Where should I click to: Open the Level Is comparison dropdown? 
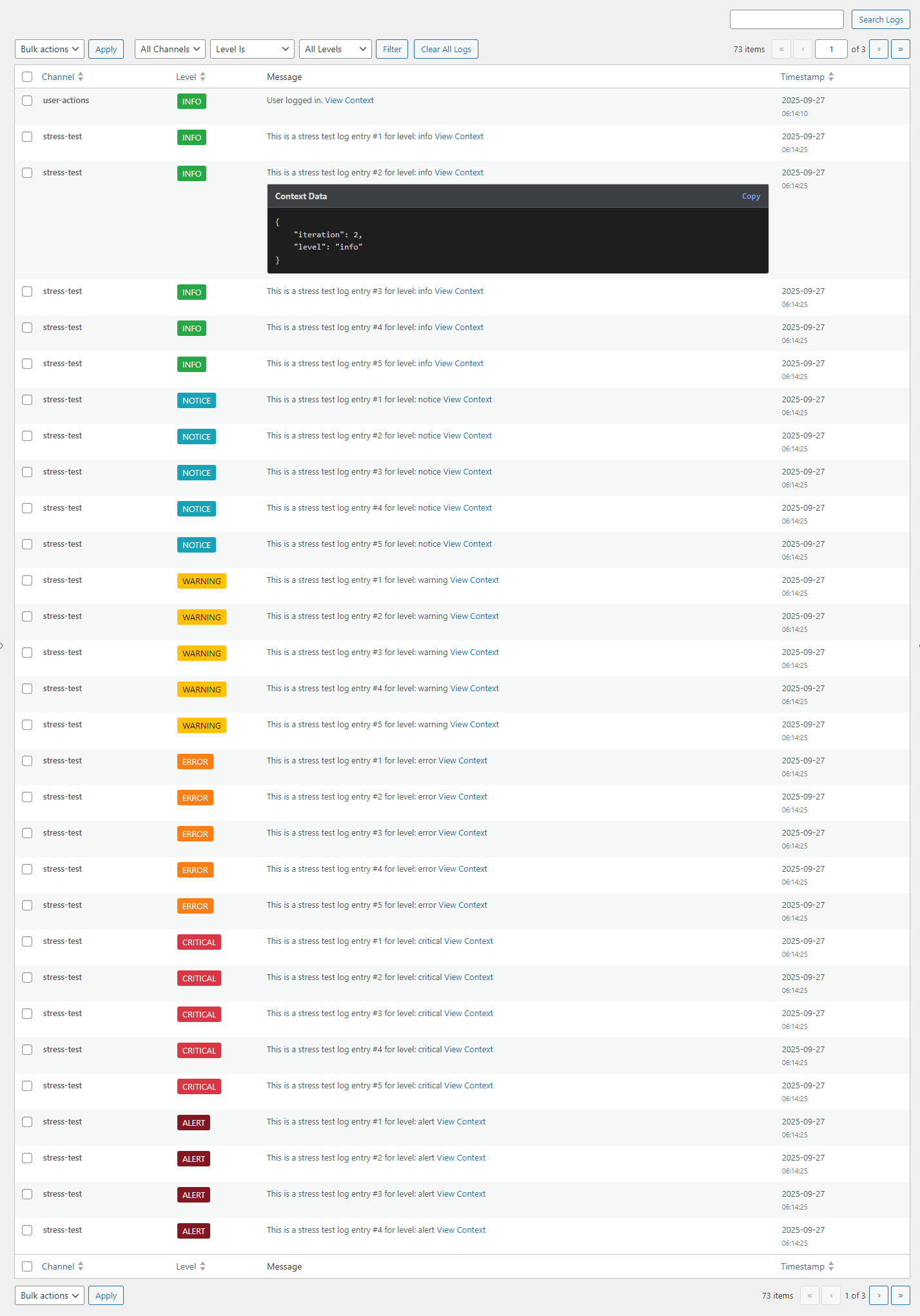(252, 49)
